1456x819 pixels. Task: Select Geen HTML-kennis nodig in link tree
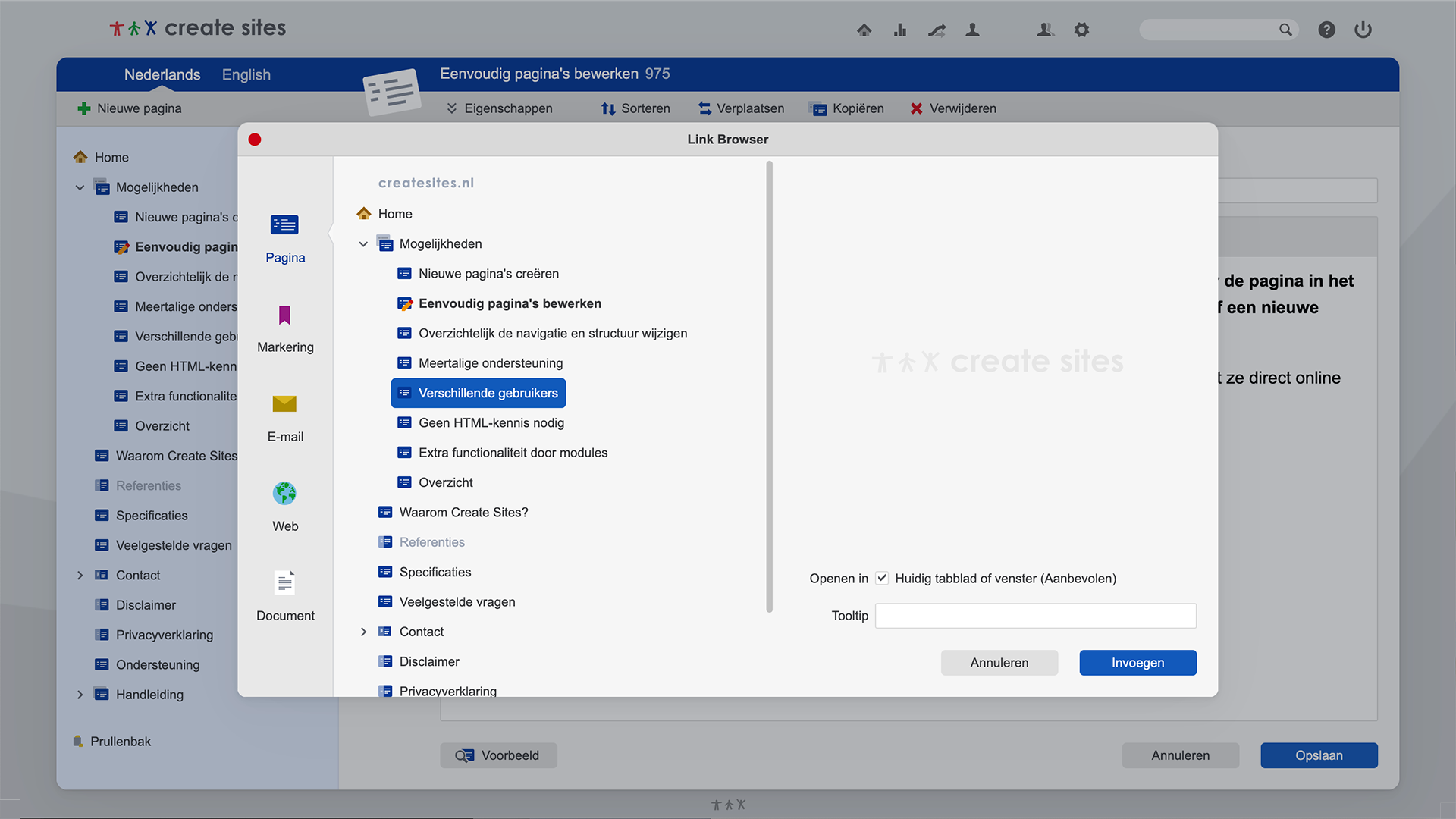pyautogui.click(x=482, y=423)
